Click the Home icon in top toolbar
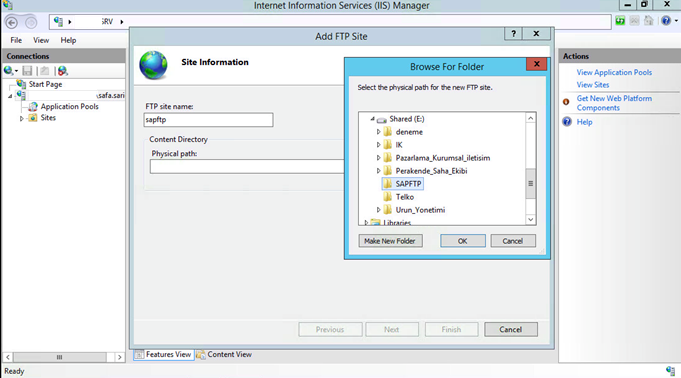 (x=648, y=21)
